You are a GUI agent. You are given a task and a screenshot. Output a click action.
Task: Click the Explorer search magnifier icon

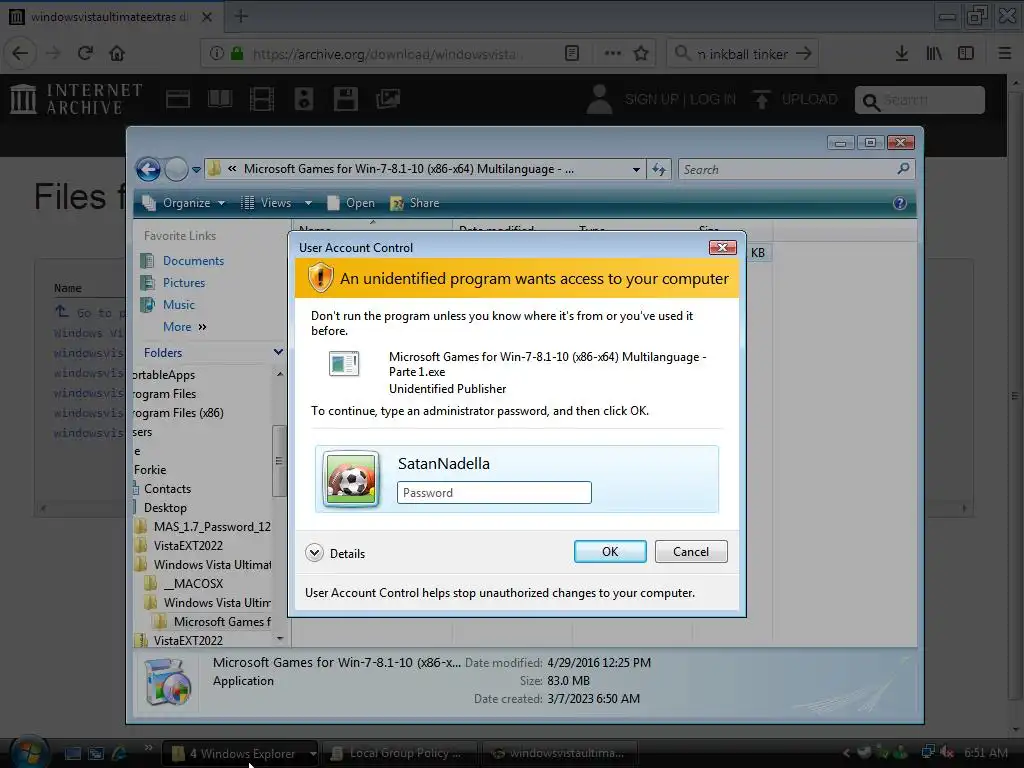pos(903,169)
